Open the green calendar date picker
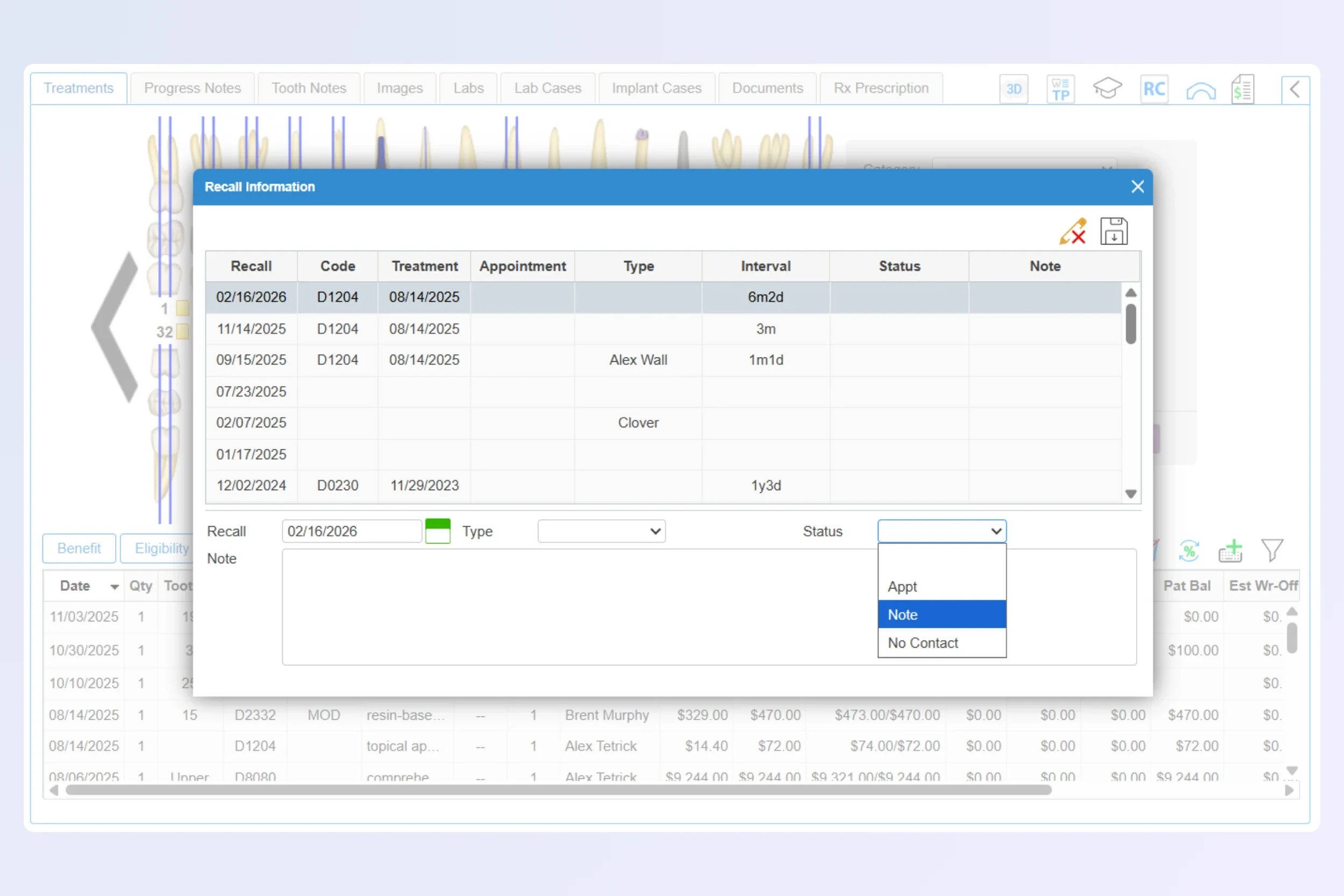 coord(438,531)
